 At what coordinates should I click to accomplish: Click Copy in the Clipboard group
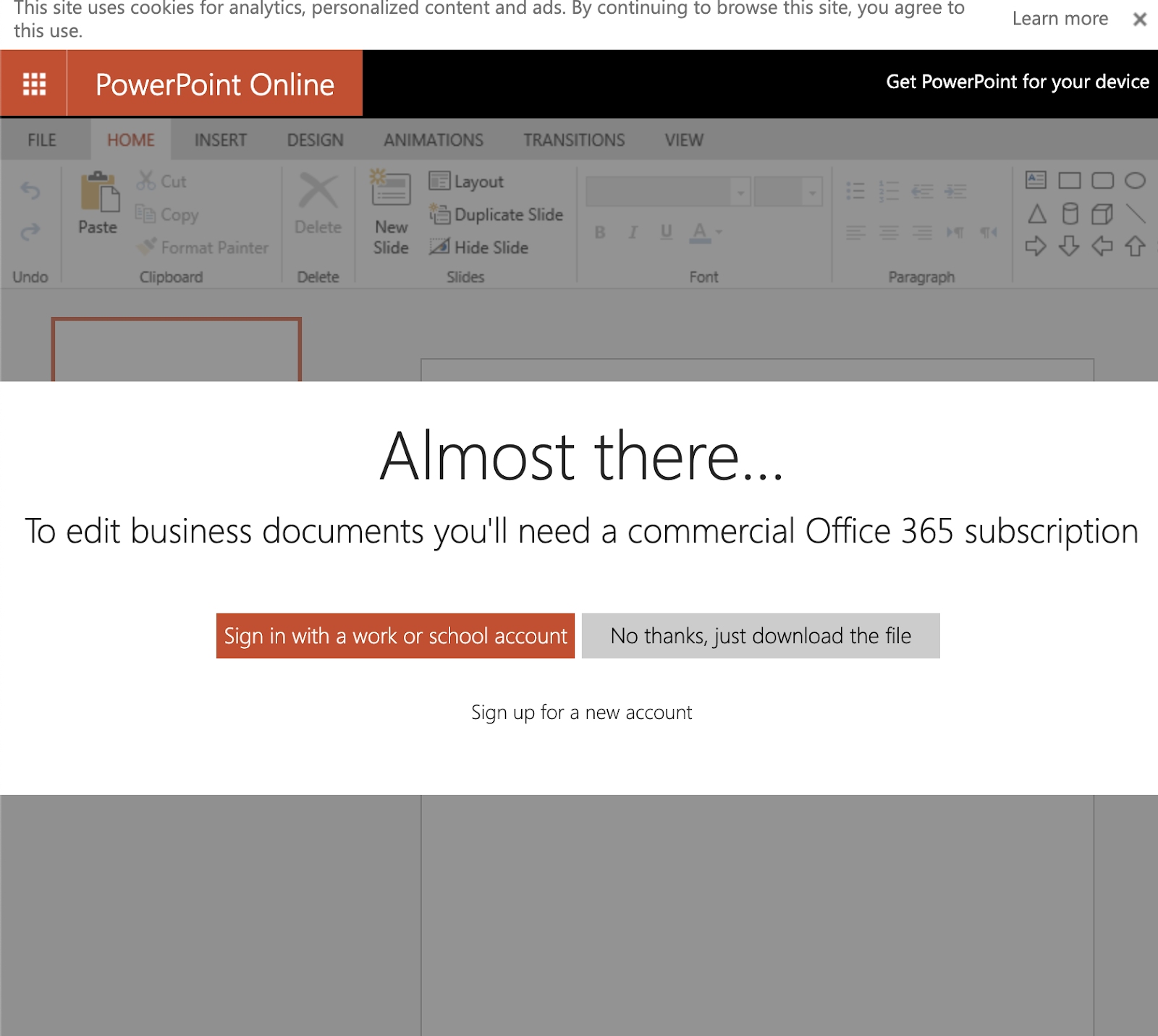coord(167,214)
